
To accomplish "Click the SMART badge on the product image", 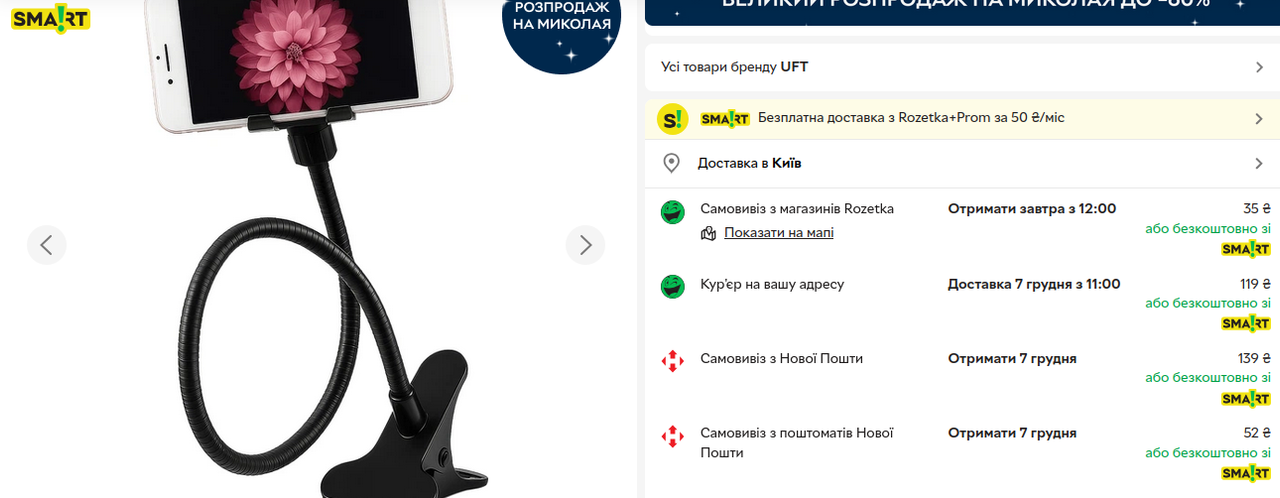I will pos(51,19).
